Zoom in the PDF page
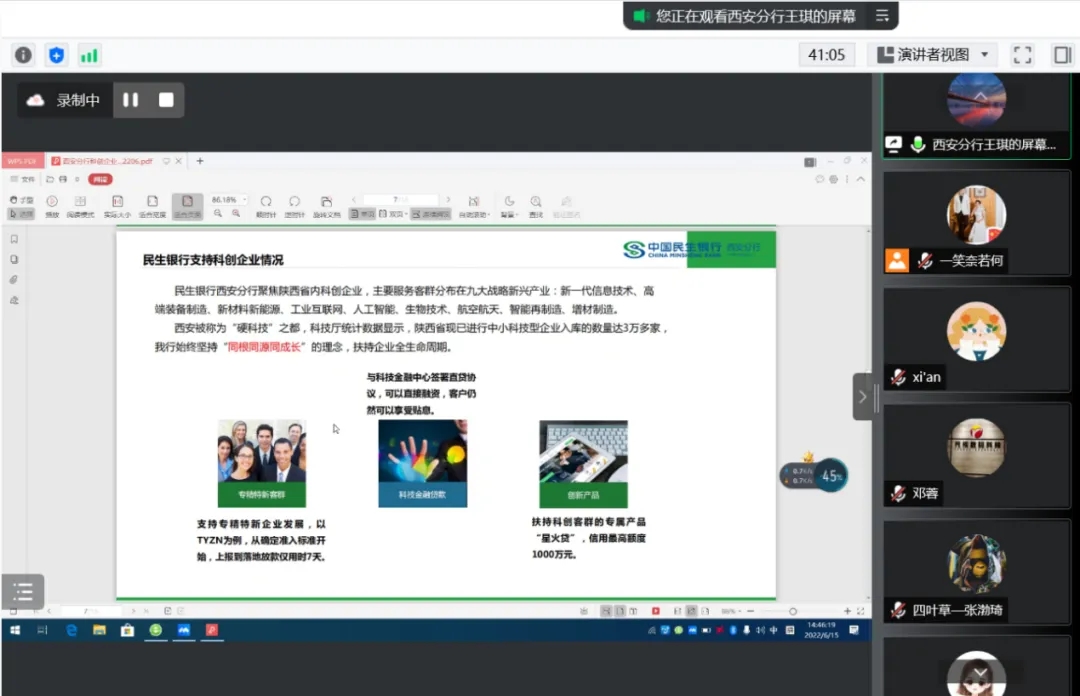Screen dimensions: 1080x696 click(236, 214)
